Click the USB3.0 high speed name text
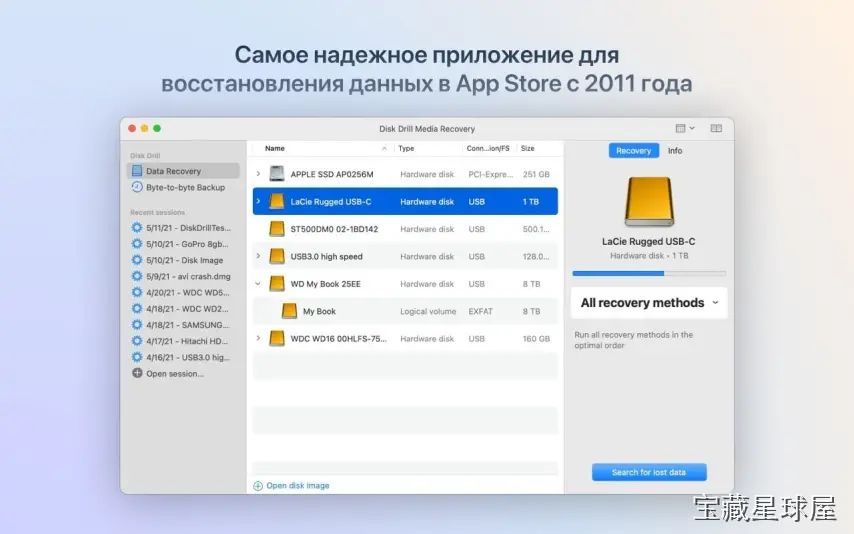The width and height of the screenshot is (854, 534). [x=326, y=256]
